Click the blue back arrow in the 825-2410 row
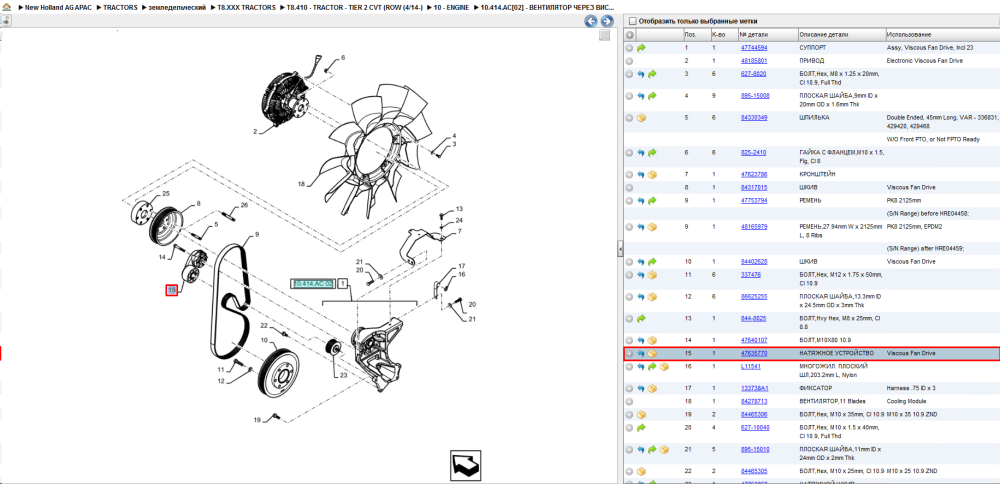Image resolution: width=1000 pixels, height=484 pixels. [642, 153]
